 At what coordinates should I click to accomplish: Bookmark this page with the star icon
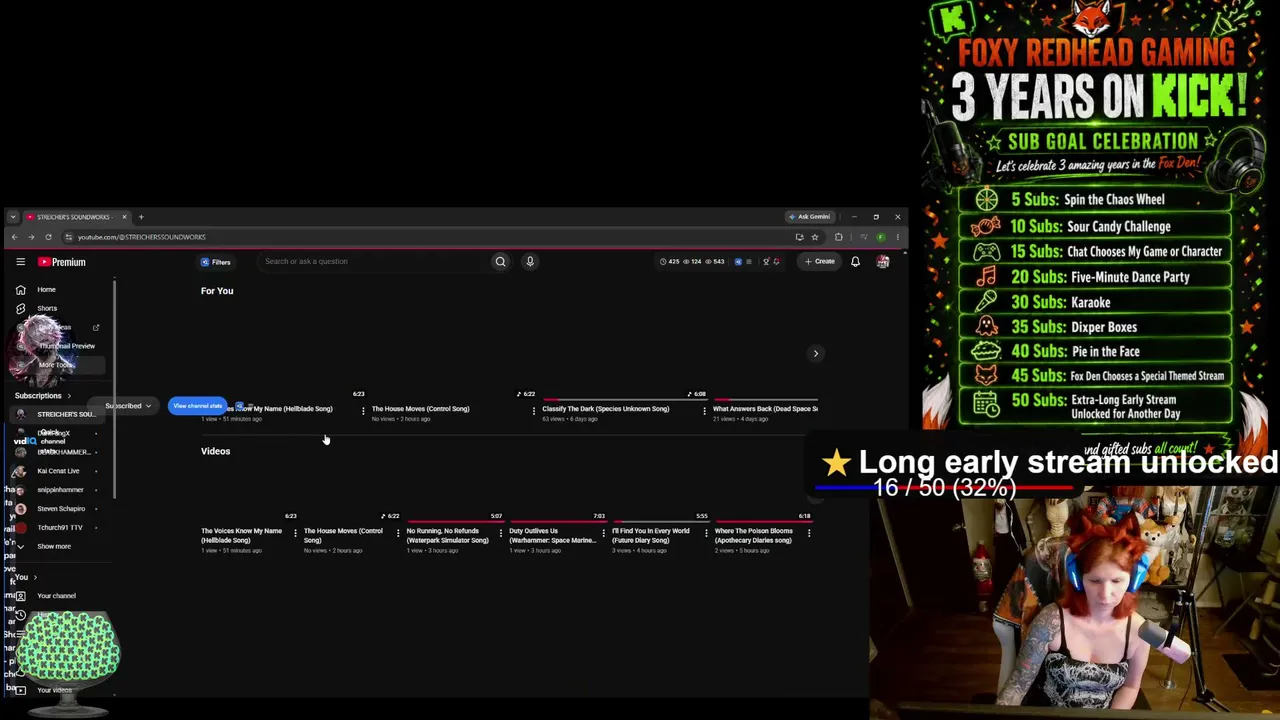click(815, 237)
